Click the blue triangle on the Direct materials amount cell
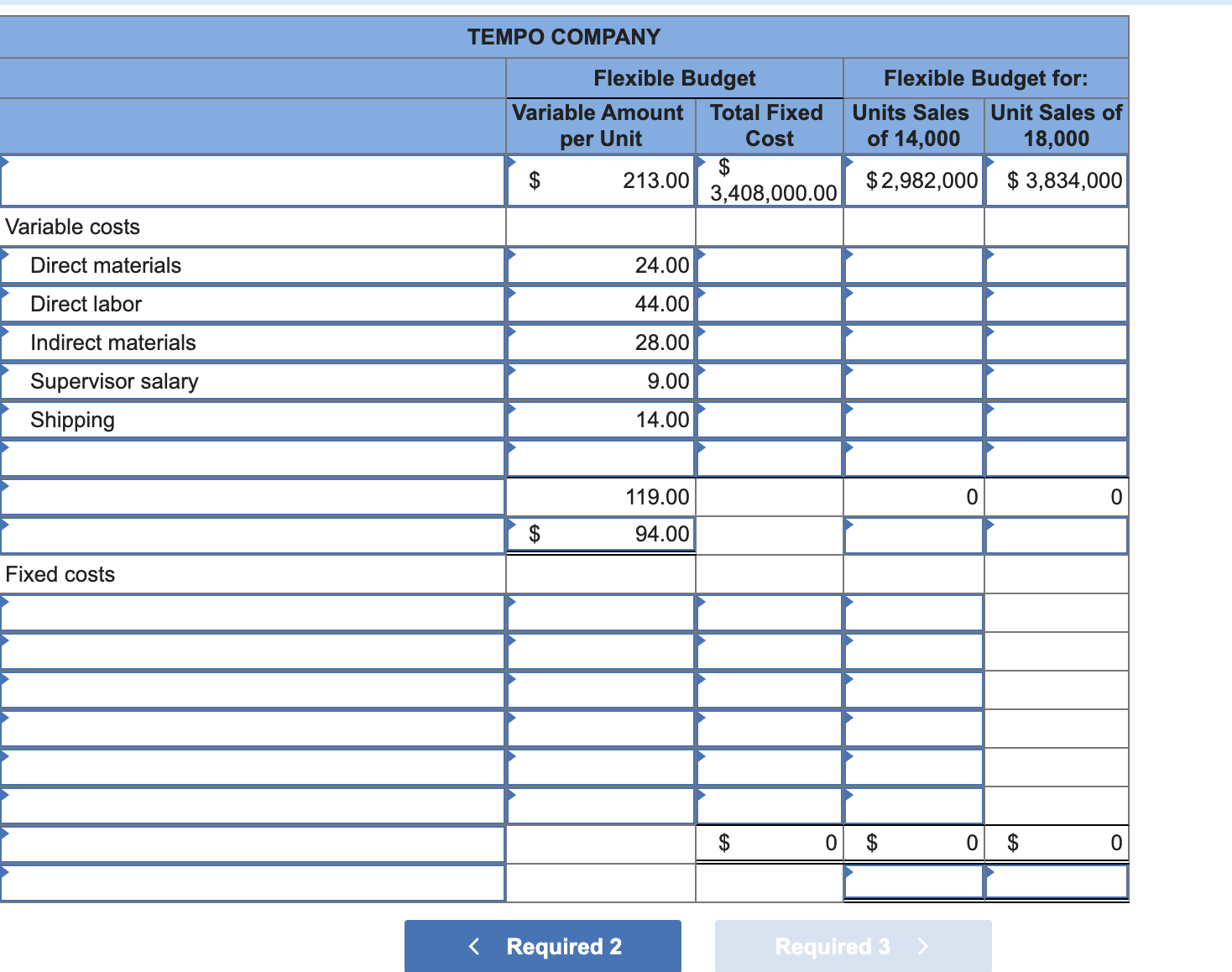Screen dimensions: 1232x972 coord(512,253)
